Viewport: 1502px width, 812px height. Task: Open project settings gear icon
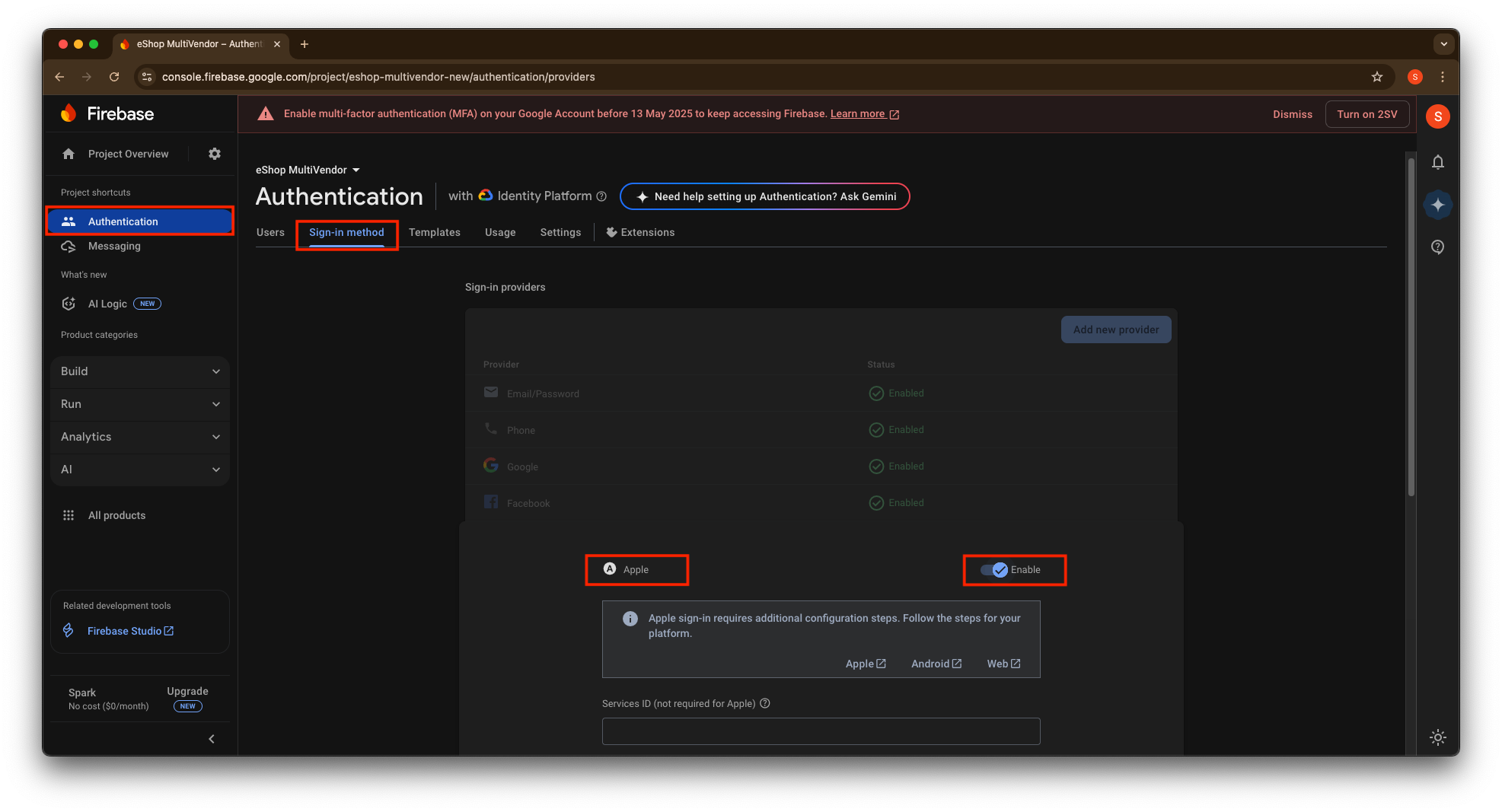click(x=215, y=154)
